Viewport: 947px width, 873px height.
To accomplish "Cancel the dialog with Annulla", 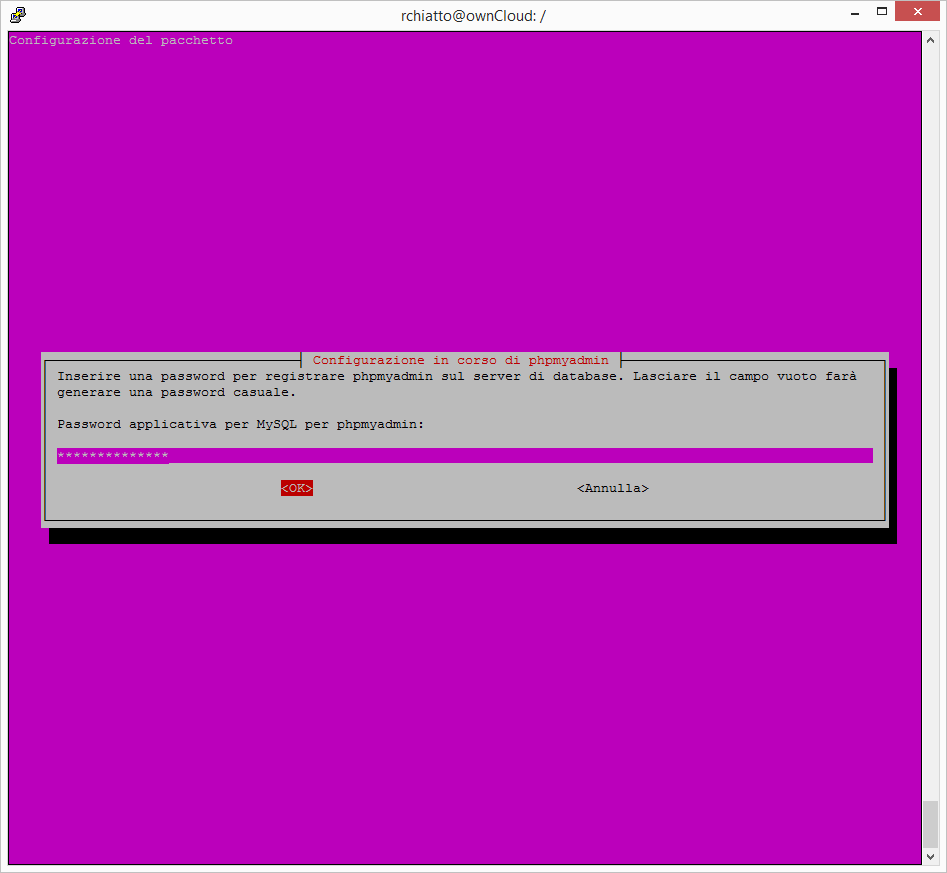I will [612, 488].
